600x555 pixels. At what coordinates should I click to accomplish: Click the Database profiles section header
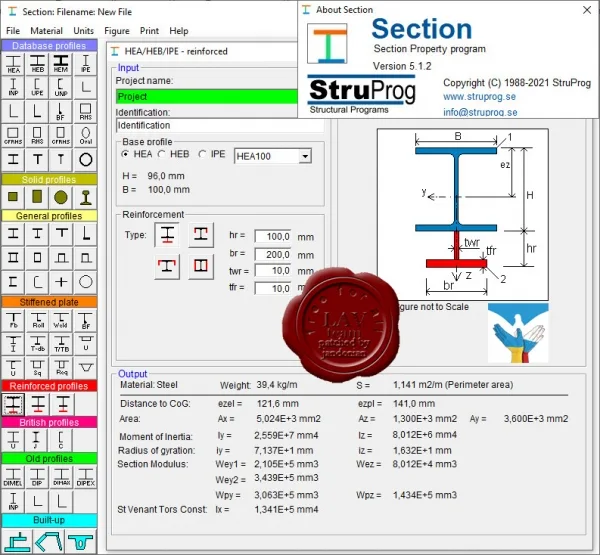tap(49, 46)
